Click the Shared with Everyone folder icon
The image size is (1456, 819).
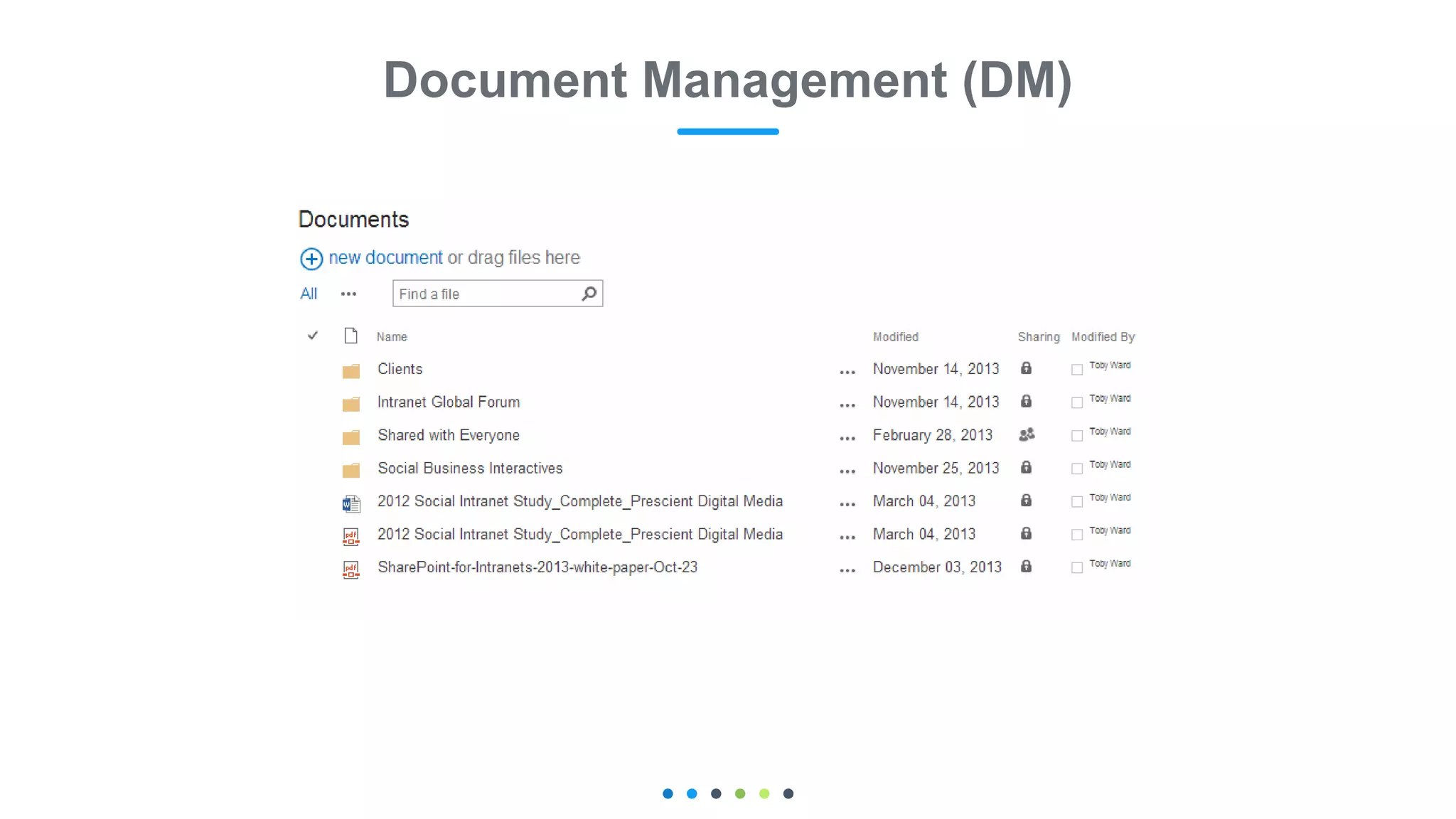tap(350, 437)
